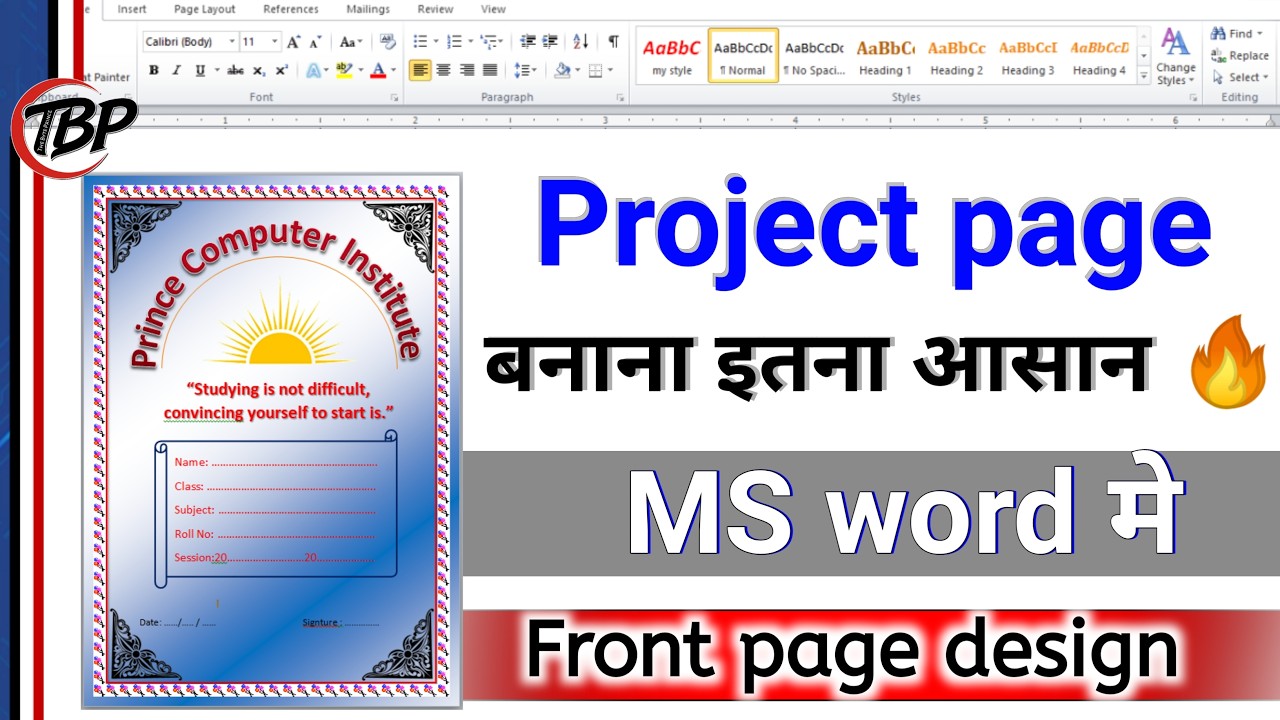This screenshot has width=1280, height=720.
Task: Open underline style dropdown arrow
Action: 215,70
